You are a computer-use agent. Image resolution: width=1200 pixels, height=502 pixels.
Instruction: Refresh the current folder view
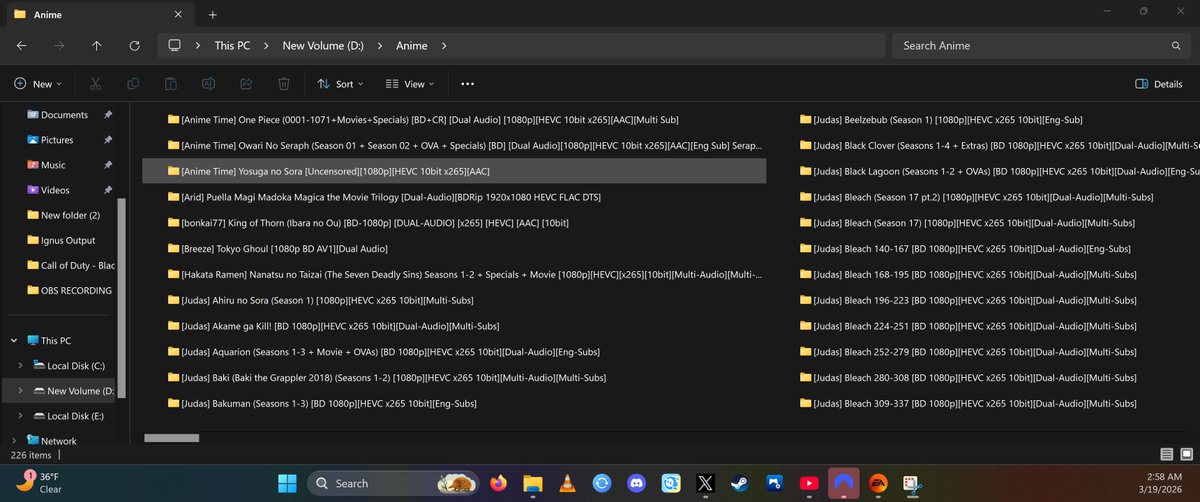coord(134,46)
